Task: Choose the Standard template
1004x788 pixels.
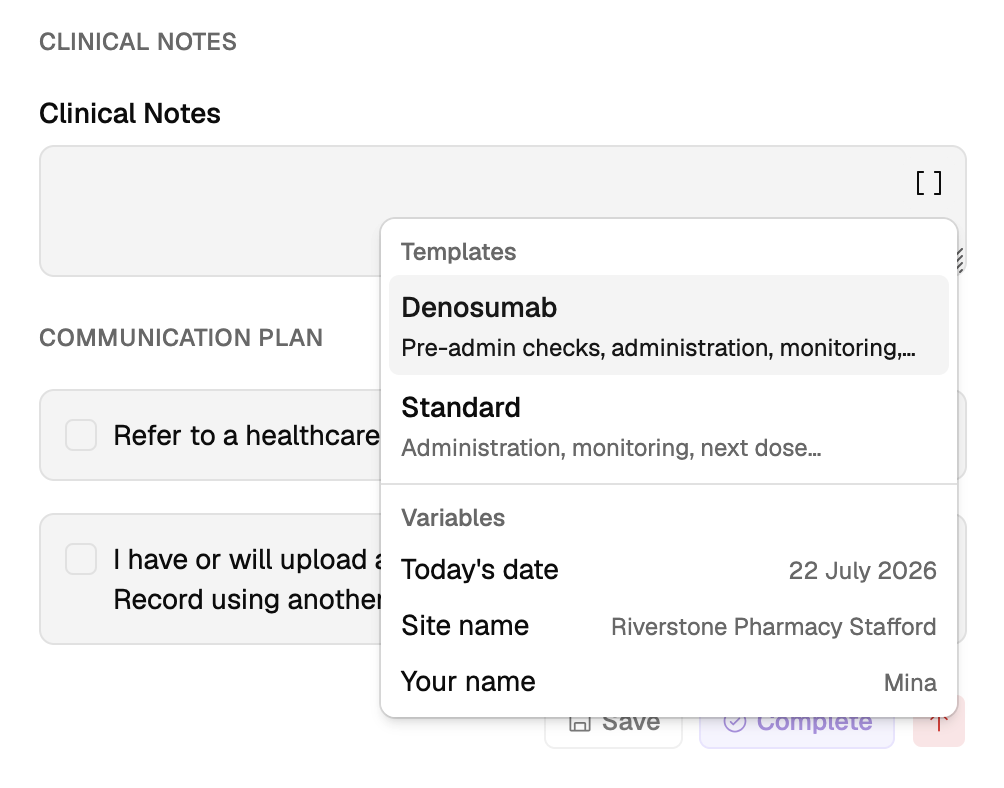Action: [668, 426]
